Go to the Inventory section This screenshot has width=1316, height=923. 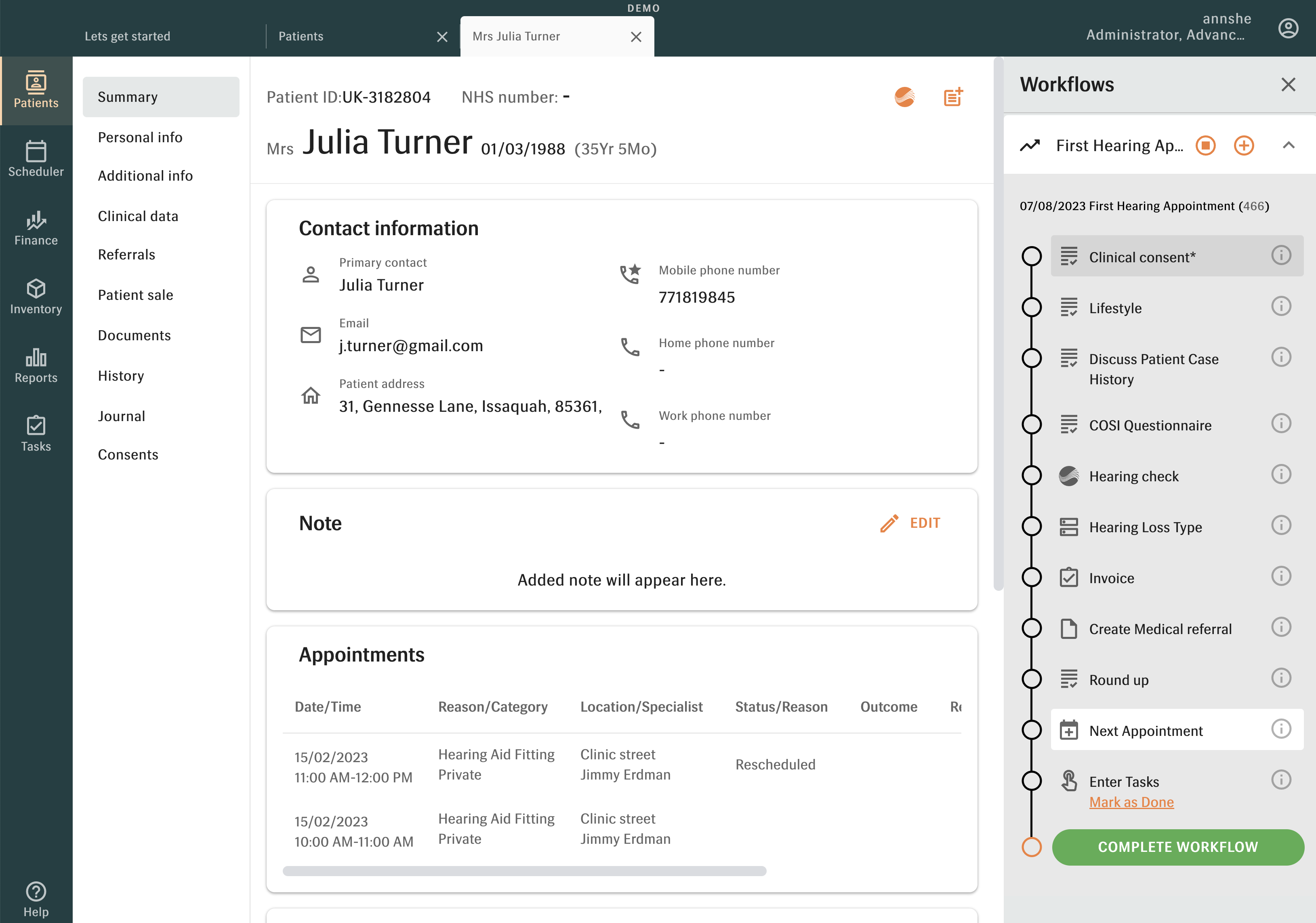(36, 296)
